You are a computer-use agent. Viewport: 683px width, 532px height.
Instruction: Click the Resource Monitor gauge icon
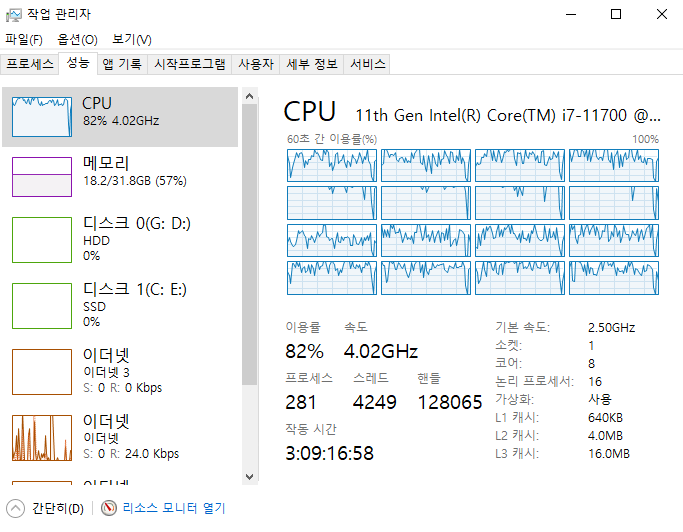click(109, 508)
